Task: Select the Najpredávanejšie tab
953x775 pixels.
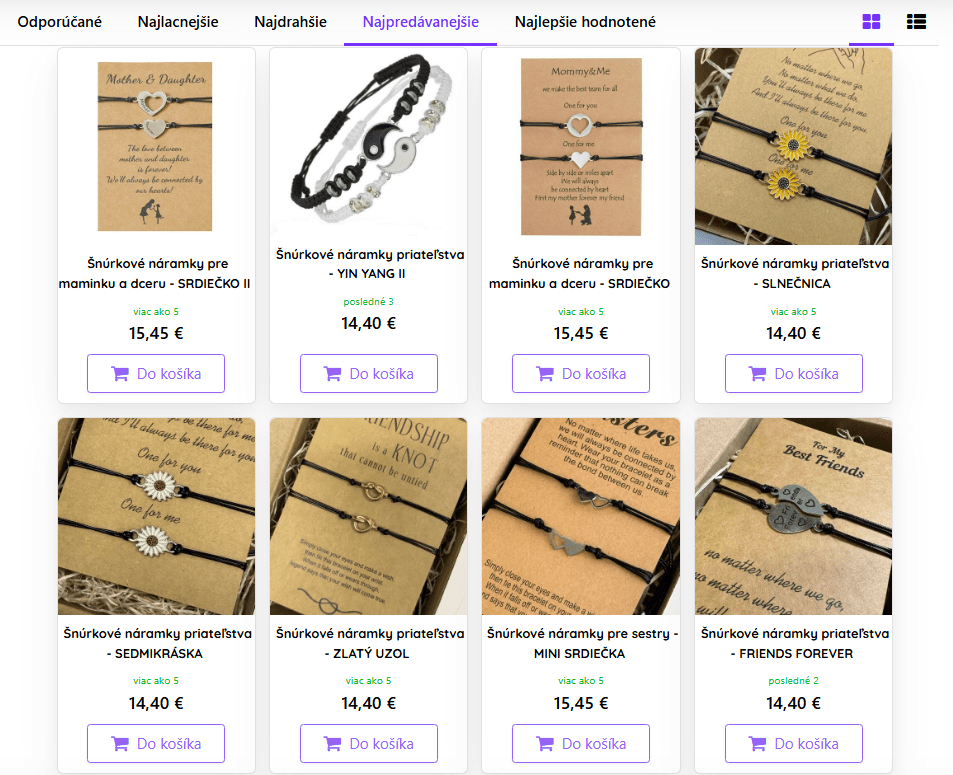Action: [421, 22]
